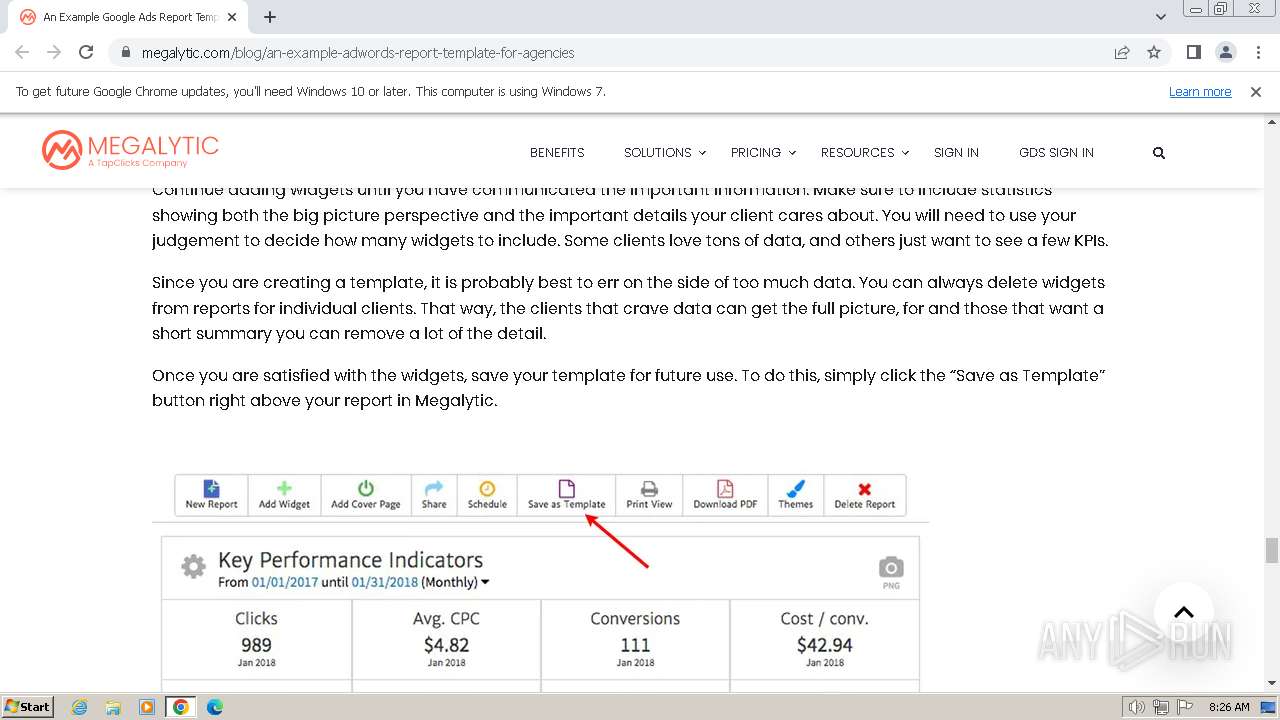Screen dimensions: 1280x720
Task: Open the tab search chevron
Action: point(1161,17)
